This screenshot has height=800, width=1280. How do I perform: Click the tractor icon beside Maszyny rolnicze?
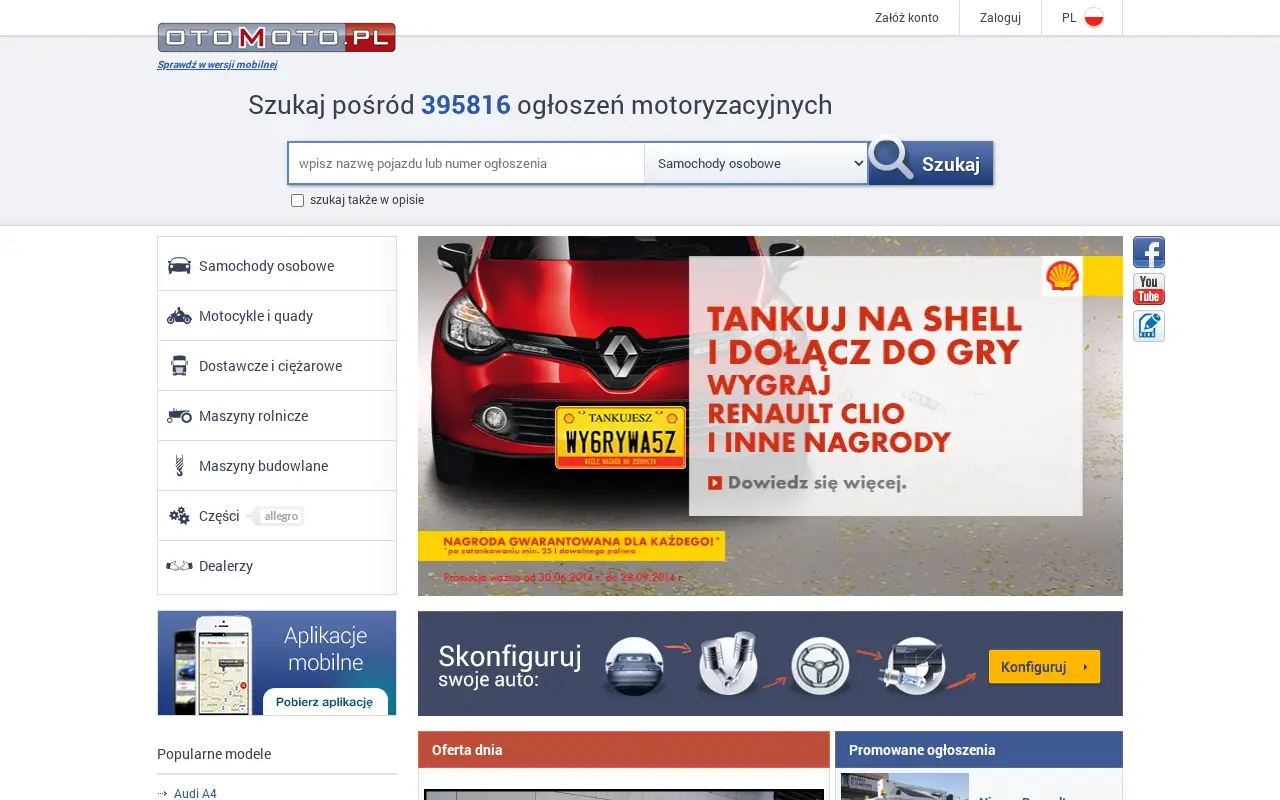click(x=179, y=416)
